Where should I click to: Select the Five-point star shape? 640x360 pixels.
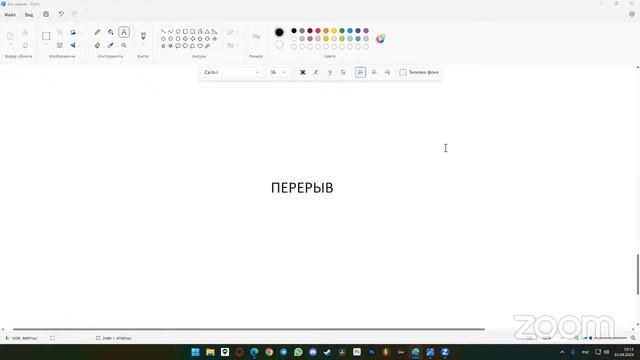coord(163,46)
